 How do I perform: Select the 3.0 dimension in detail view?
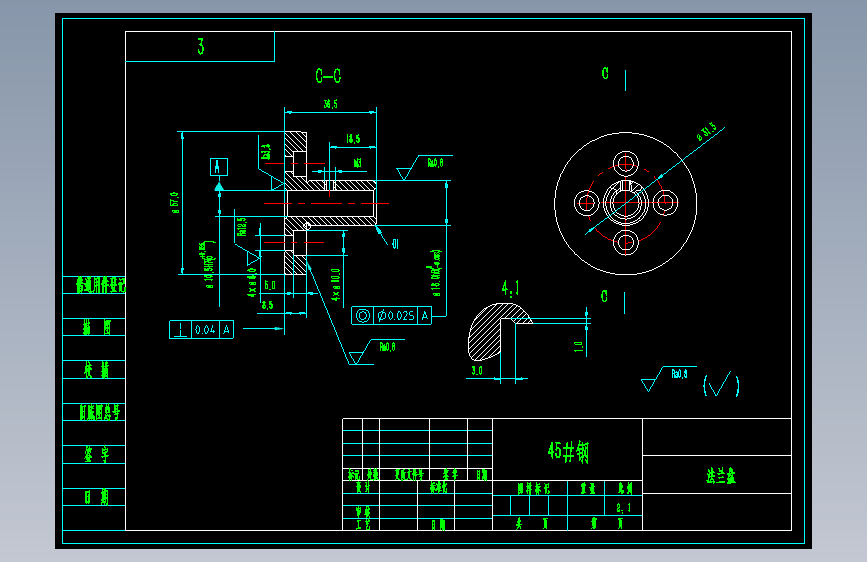pyautogui.click(x=477, y=371)
